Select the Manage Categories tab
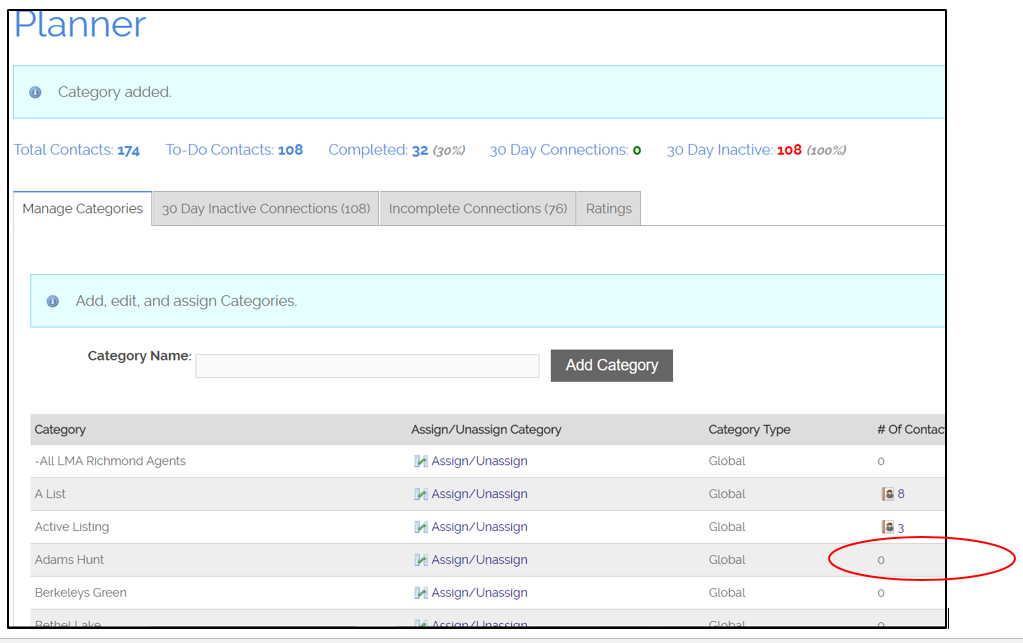Viewport: 1023px width, 643px height. tap(82, 209)
